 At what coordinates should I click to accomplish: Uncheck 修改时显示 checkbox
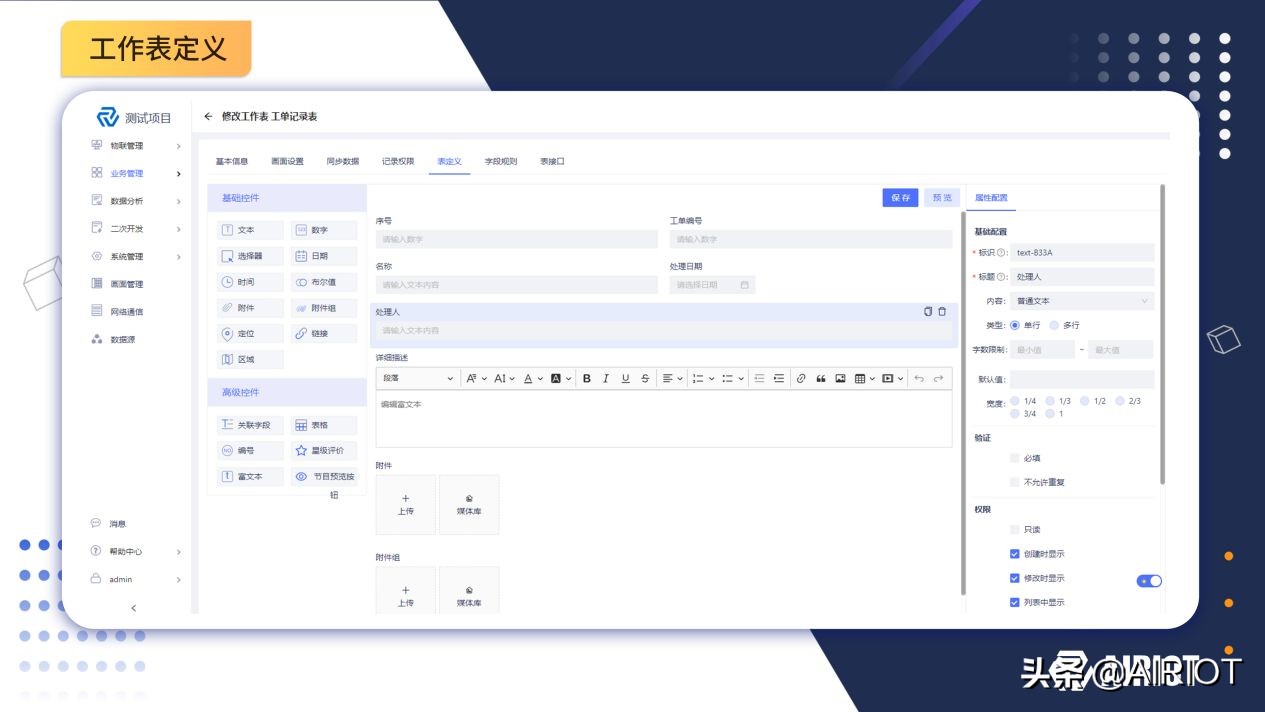tap(1015, 578)
